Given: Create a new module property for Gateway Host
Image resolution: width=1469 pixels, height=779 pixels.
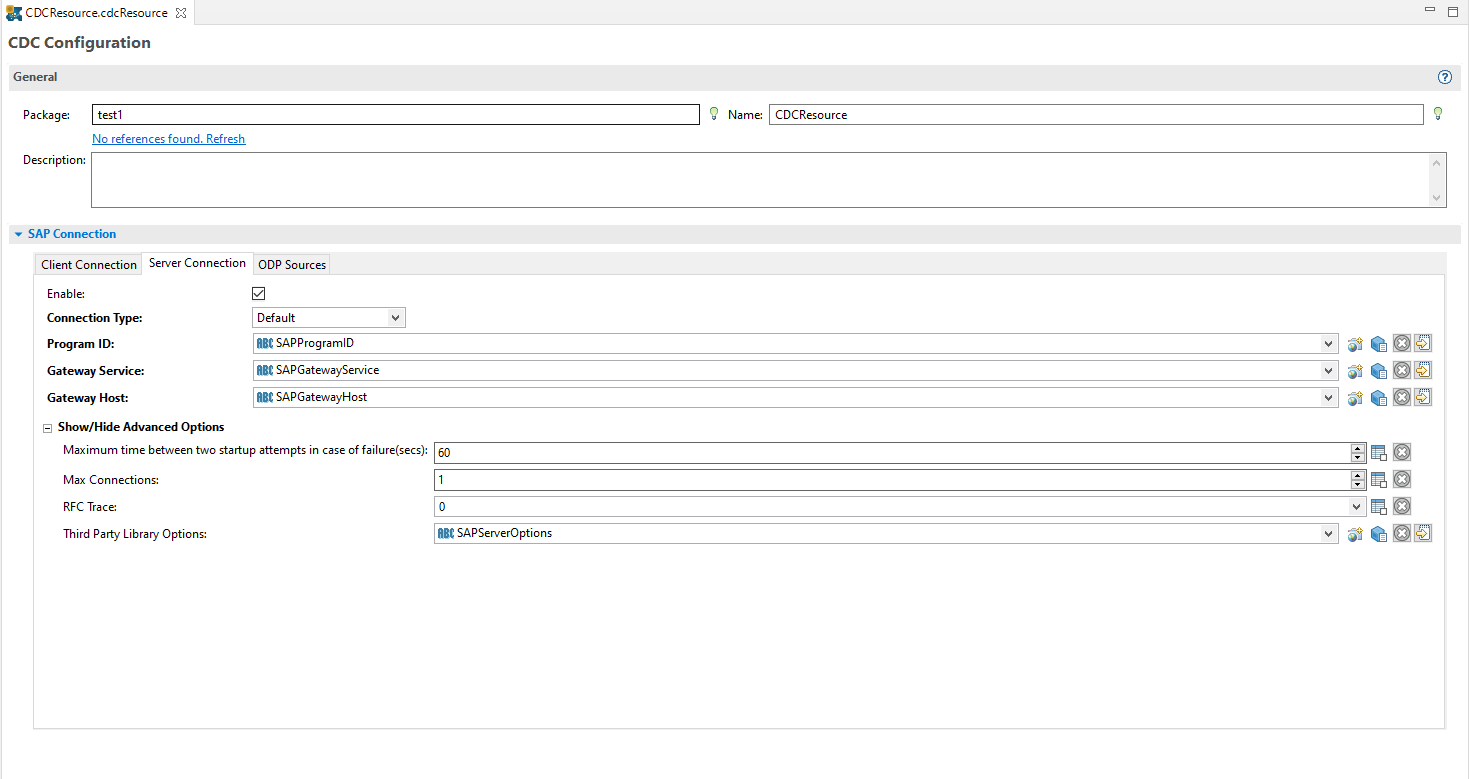Looking at the screenshot, I should [1355, 398].
